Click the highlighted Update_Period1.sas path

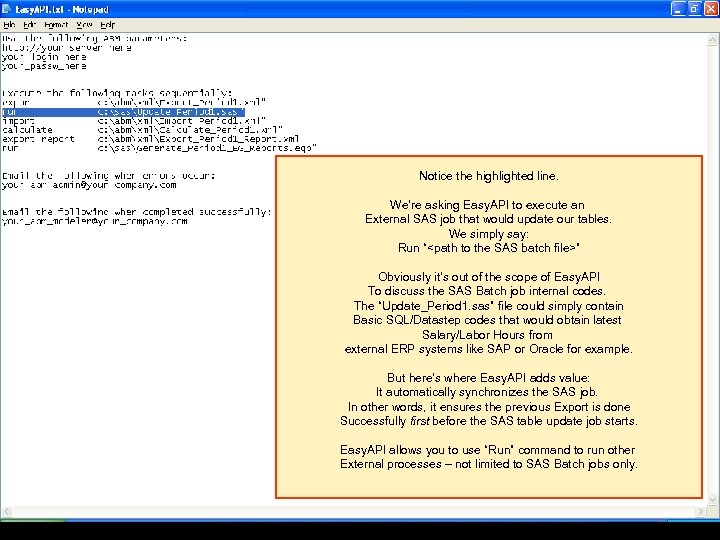tap(171, 112)
